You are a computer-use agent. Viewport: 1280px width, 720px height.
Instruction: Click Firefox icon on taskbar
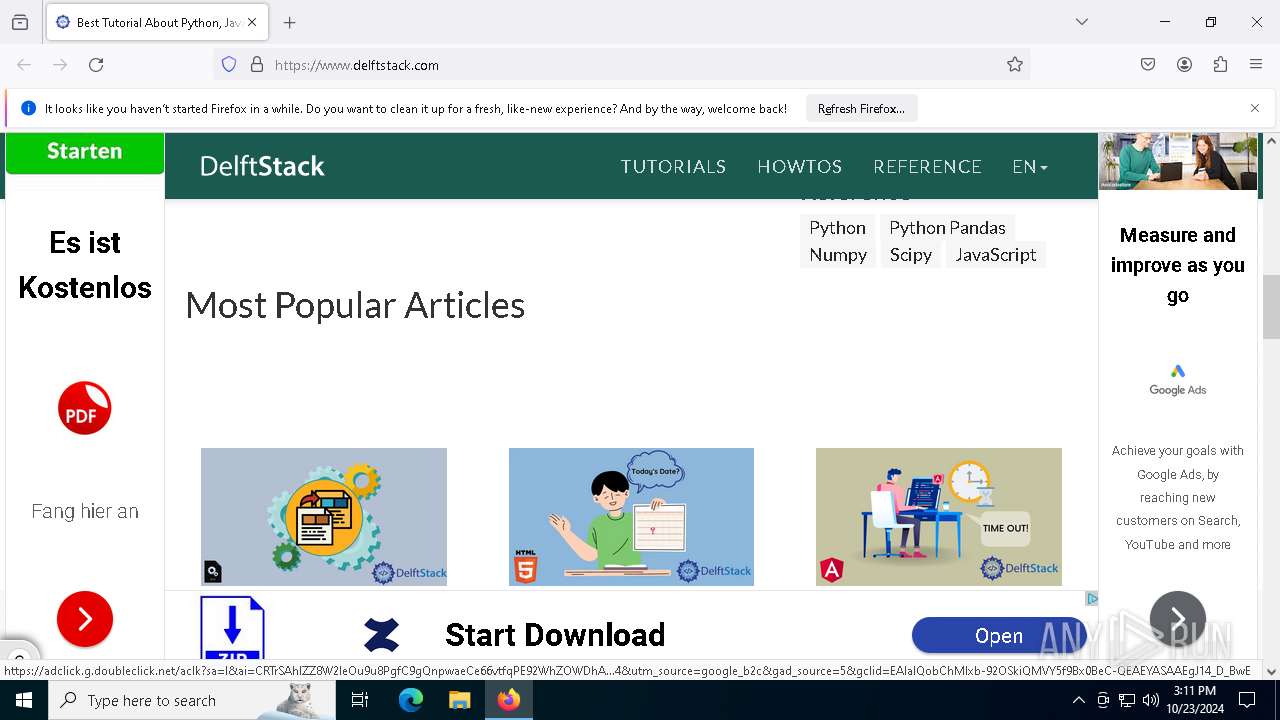coord(508,700)
